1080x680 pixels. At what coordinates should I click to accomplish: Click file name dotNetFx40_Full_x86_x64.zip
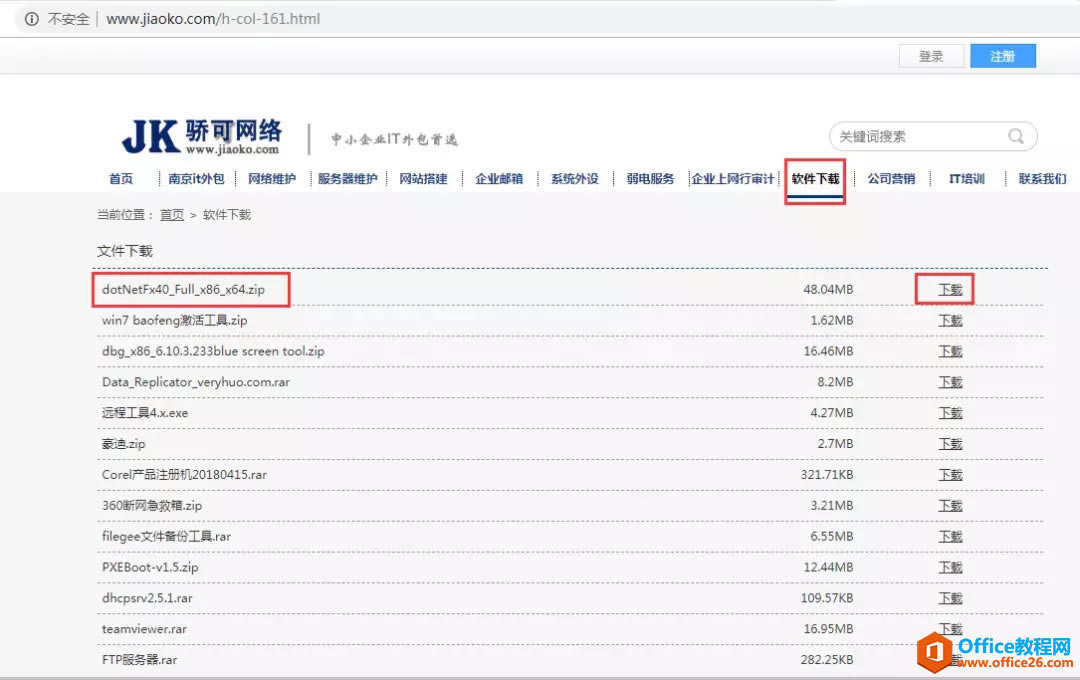pos(183,289)
